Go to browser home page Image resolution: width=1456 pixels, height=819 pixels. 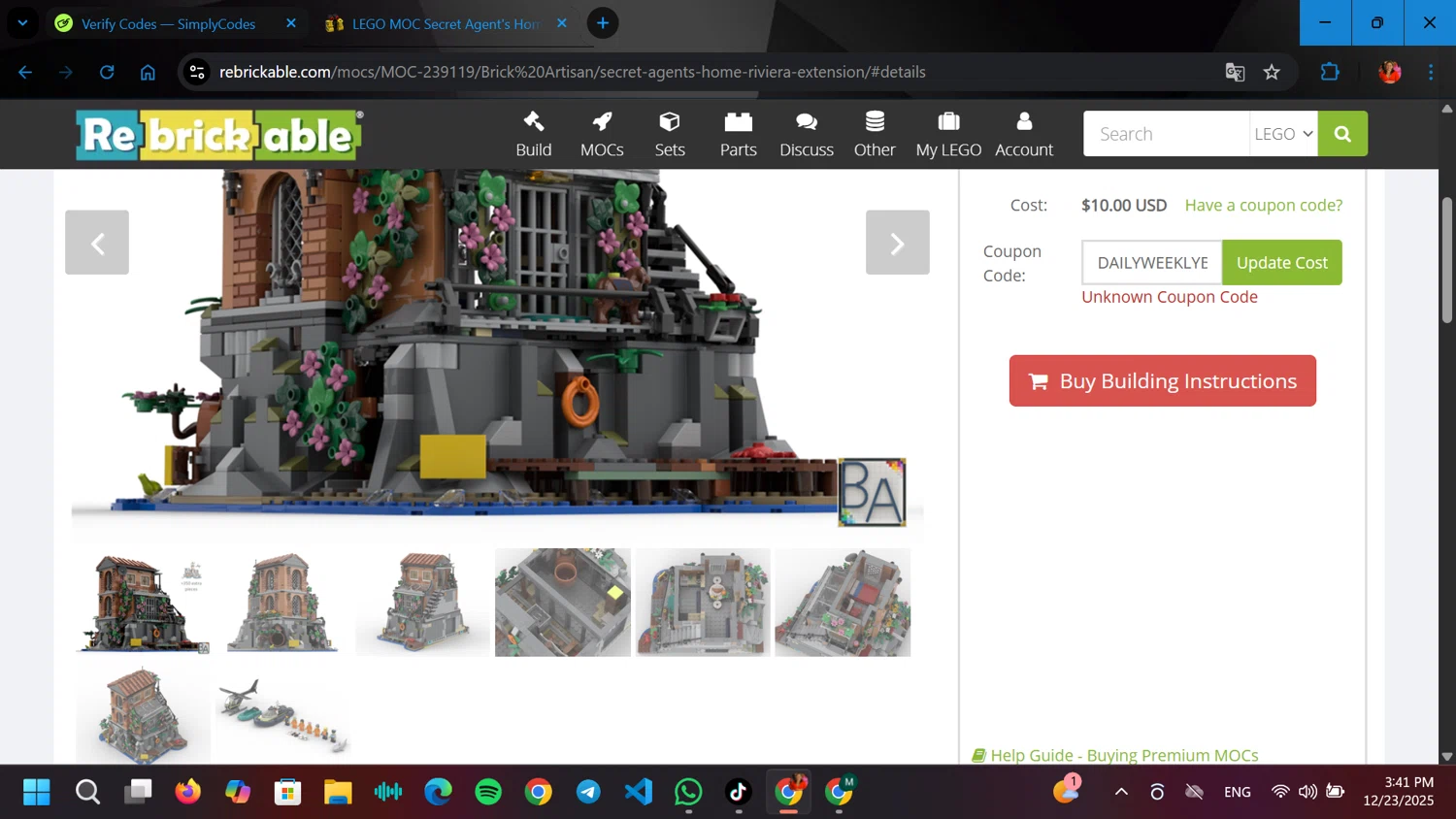click(x=148, y=72)
